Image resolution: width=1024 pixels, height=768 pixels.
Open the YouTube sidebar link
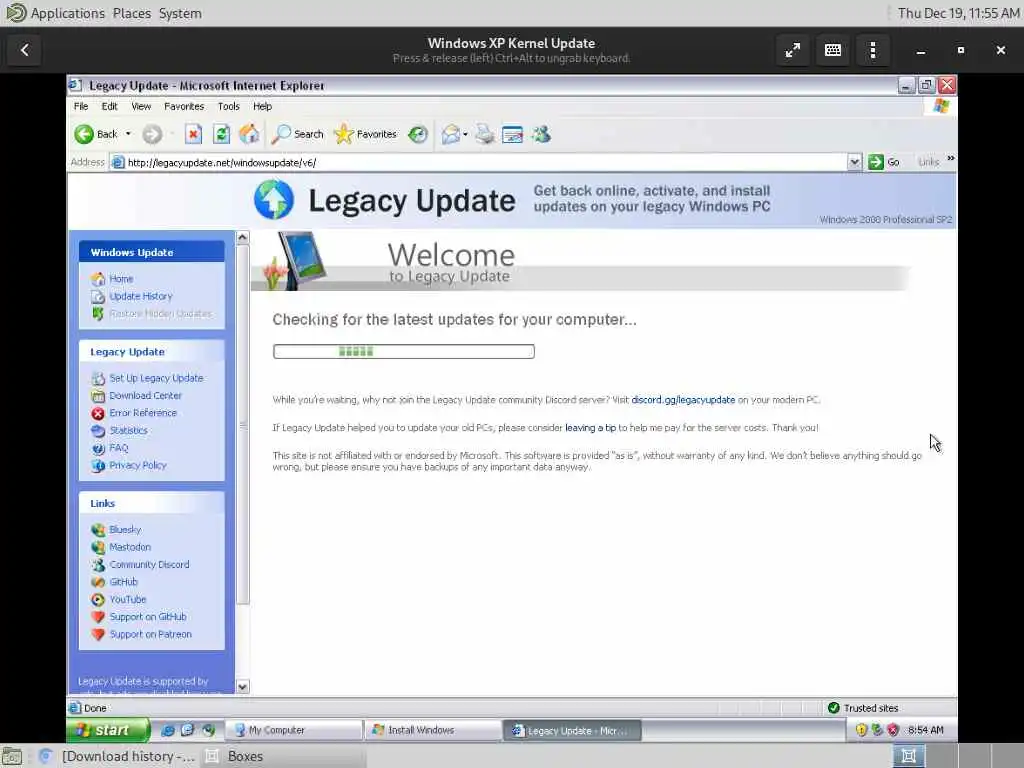point(128,600)
